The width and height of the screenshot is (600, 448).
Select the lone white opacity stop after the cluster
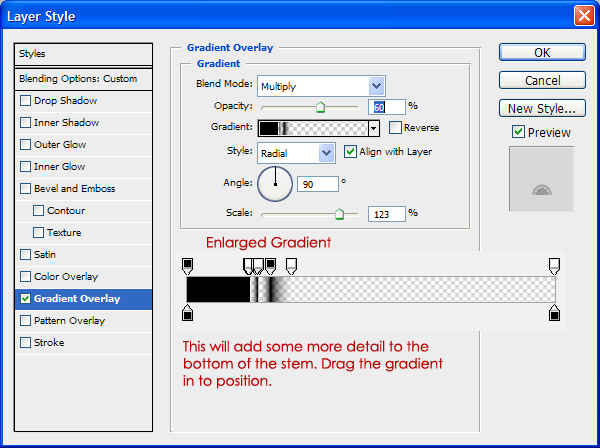click(x=292, y=266)
